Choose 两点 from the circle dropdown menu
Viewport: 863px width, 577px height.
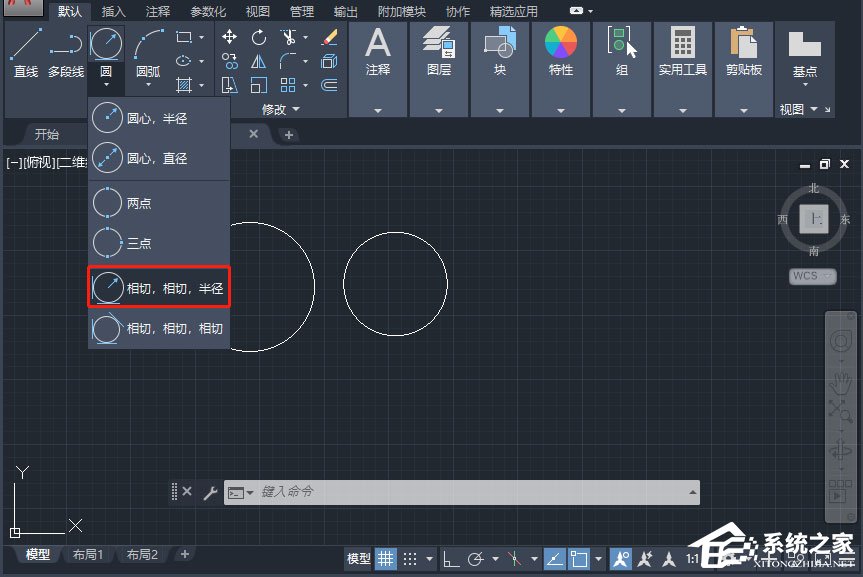click(x=157, y=202)
